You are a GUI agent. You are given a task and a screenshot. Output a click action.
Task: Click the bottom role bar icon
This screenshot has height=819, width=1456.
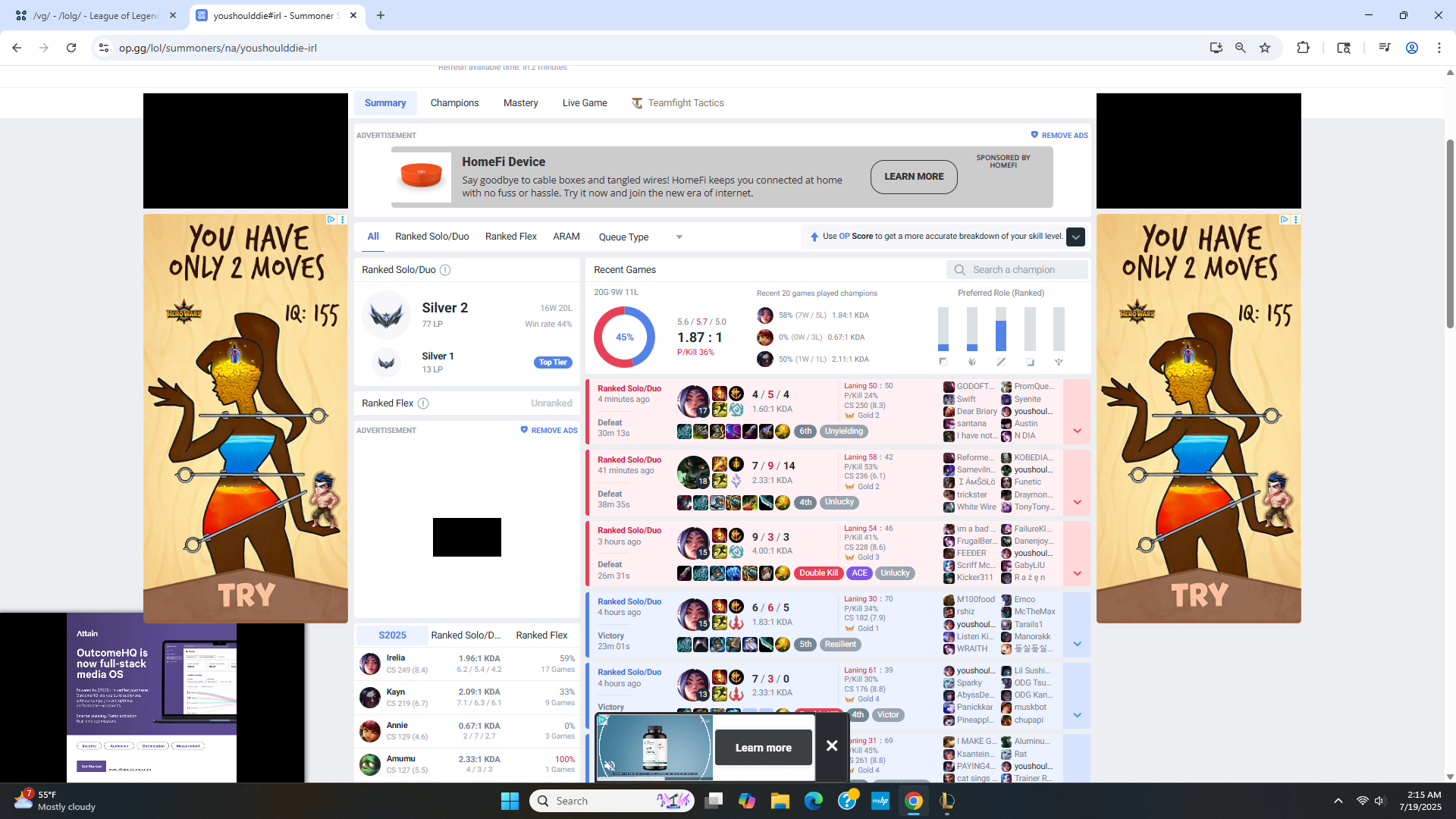pos(1030,362)
